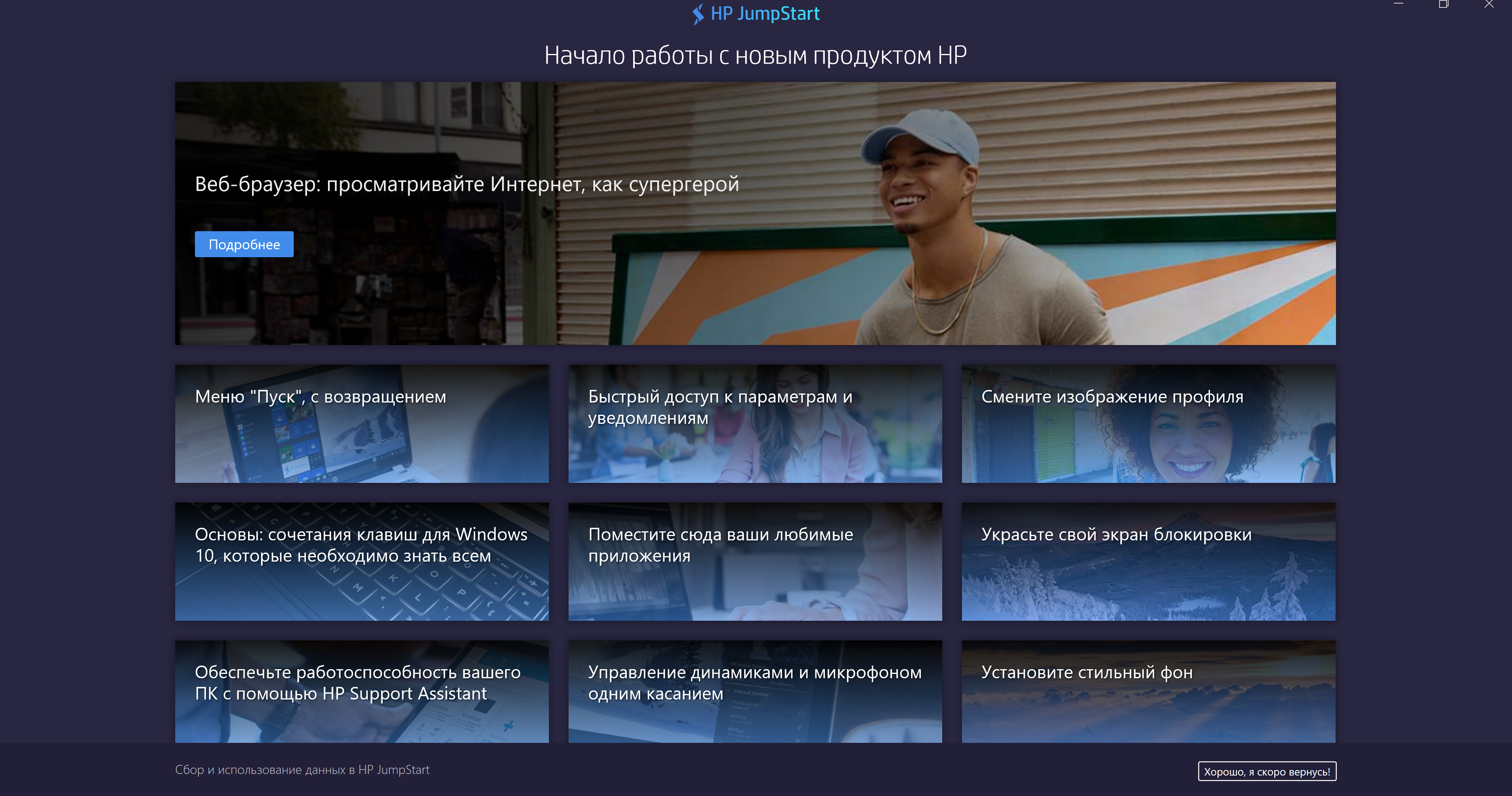The image size is (1512, 796).
Task: Open the Windows 10 сочетания клавиш tile
Action: (x=361, y=562)
